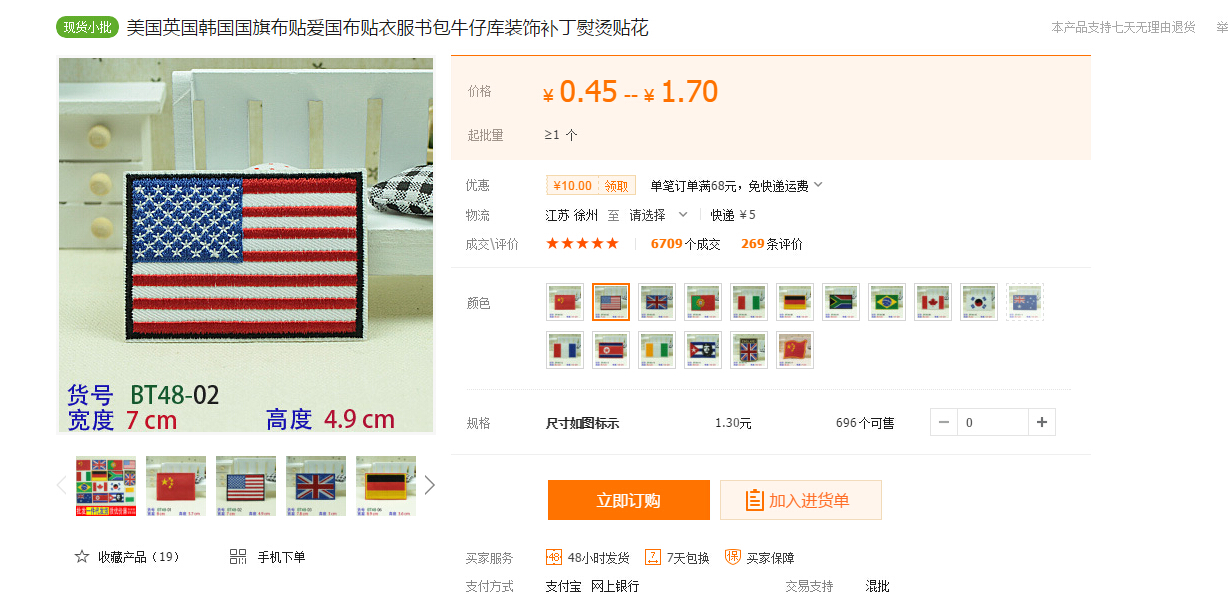Select the Canada flag color option
This screenshot has width=1228, height=599.
(933, 302)
